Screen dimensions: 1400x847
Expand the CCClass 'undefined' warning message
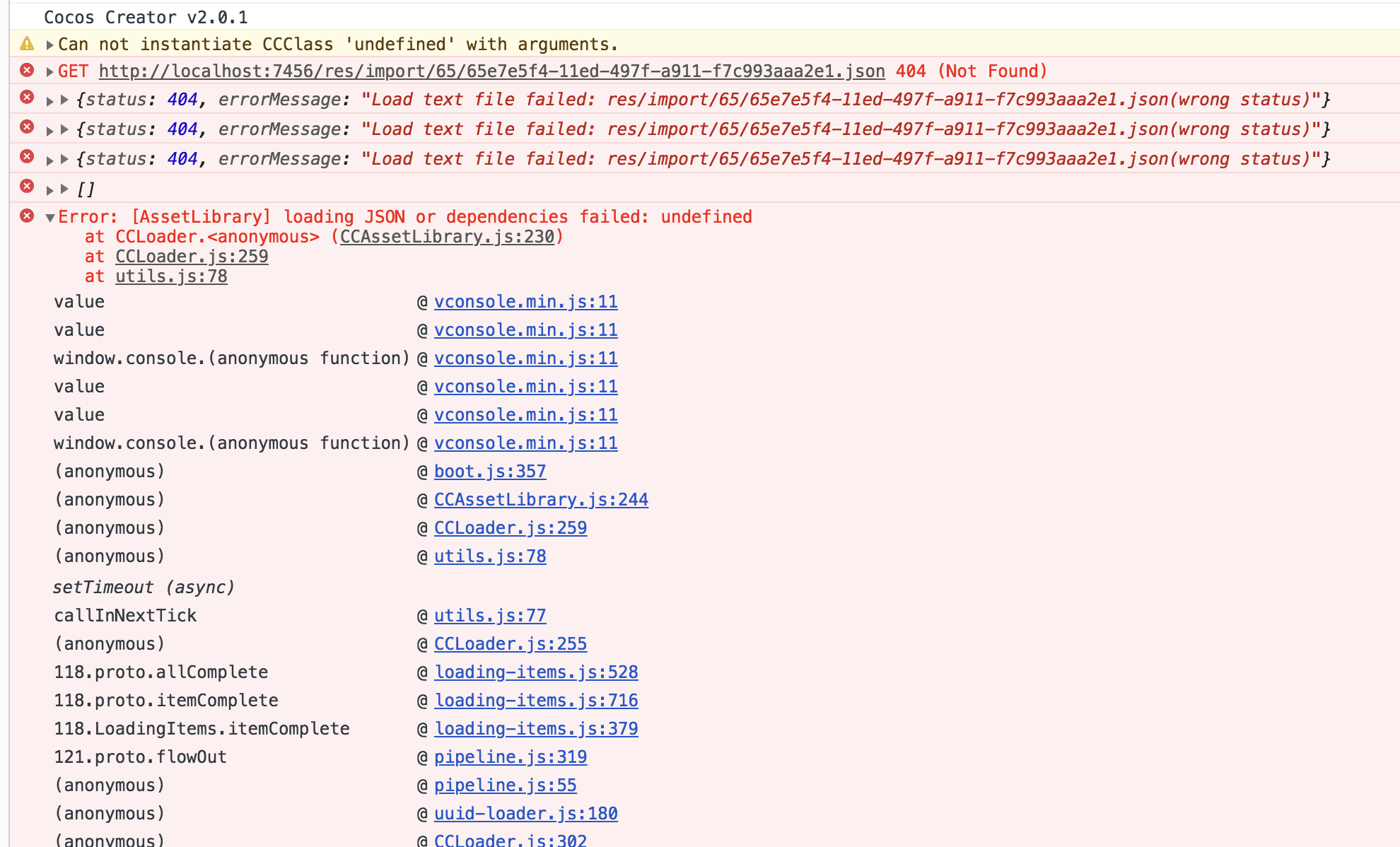point(49,45)
